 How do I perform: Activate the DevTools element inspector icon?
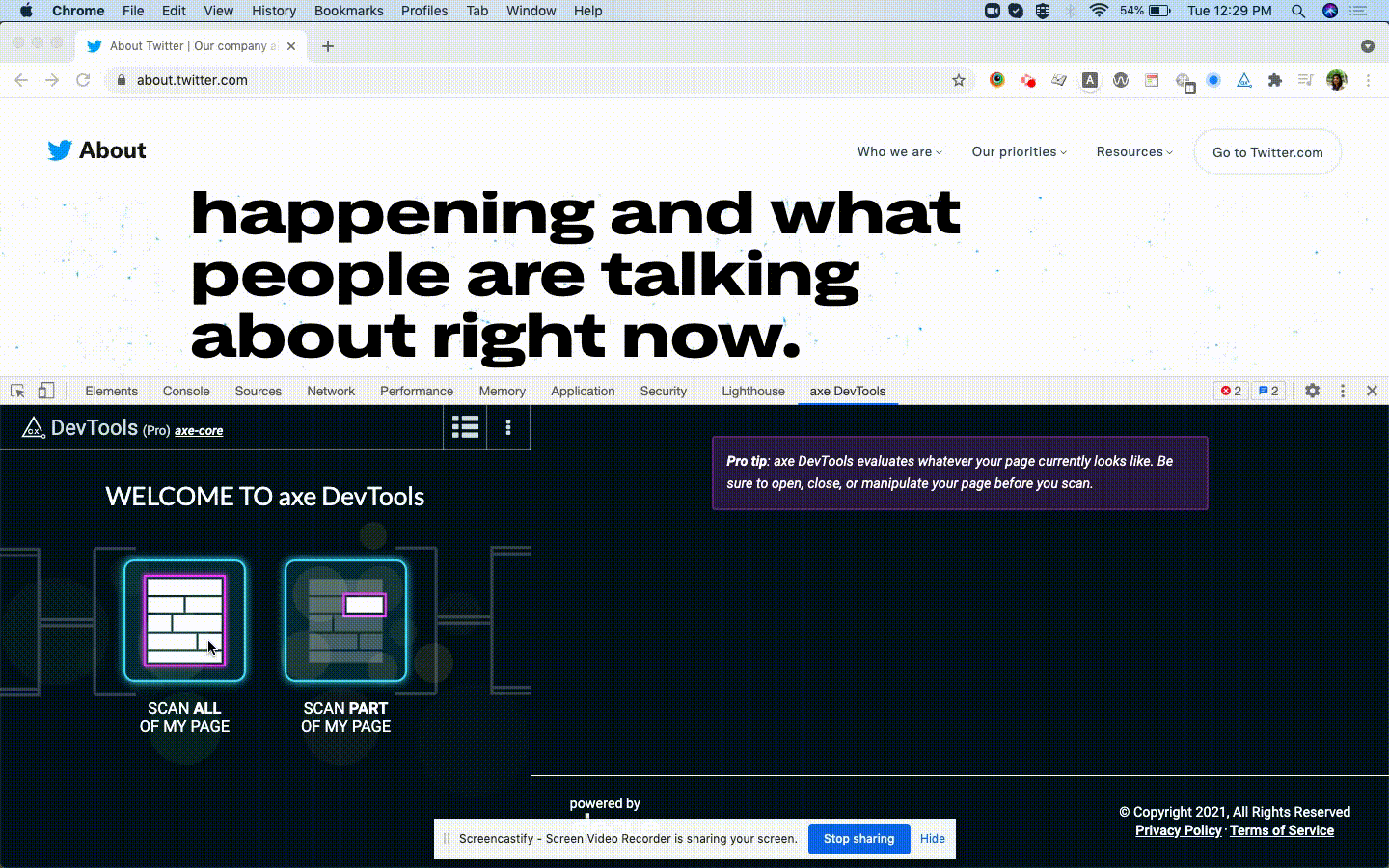[17, 391]
